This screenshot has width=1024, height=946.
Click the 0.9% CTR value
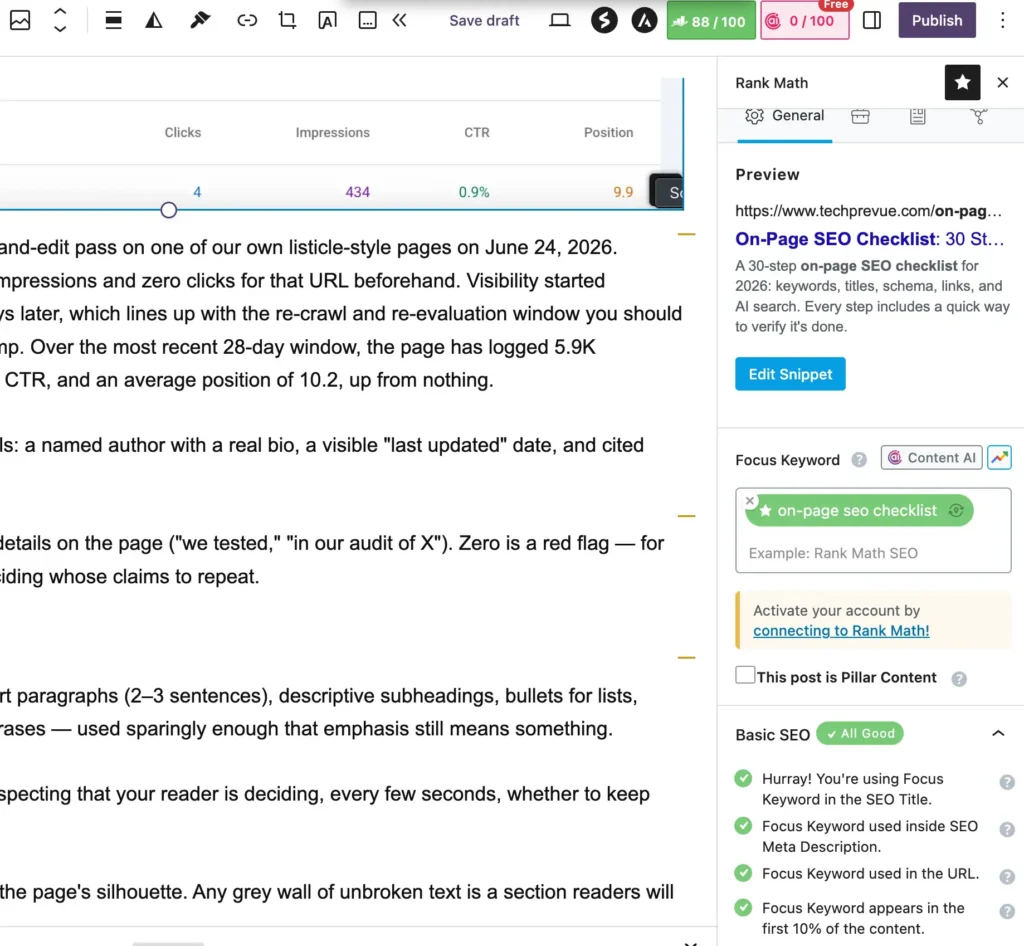tap(473, 192)
